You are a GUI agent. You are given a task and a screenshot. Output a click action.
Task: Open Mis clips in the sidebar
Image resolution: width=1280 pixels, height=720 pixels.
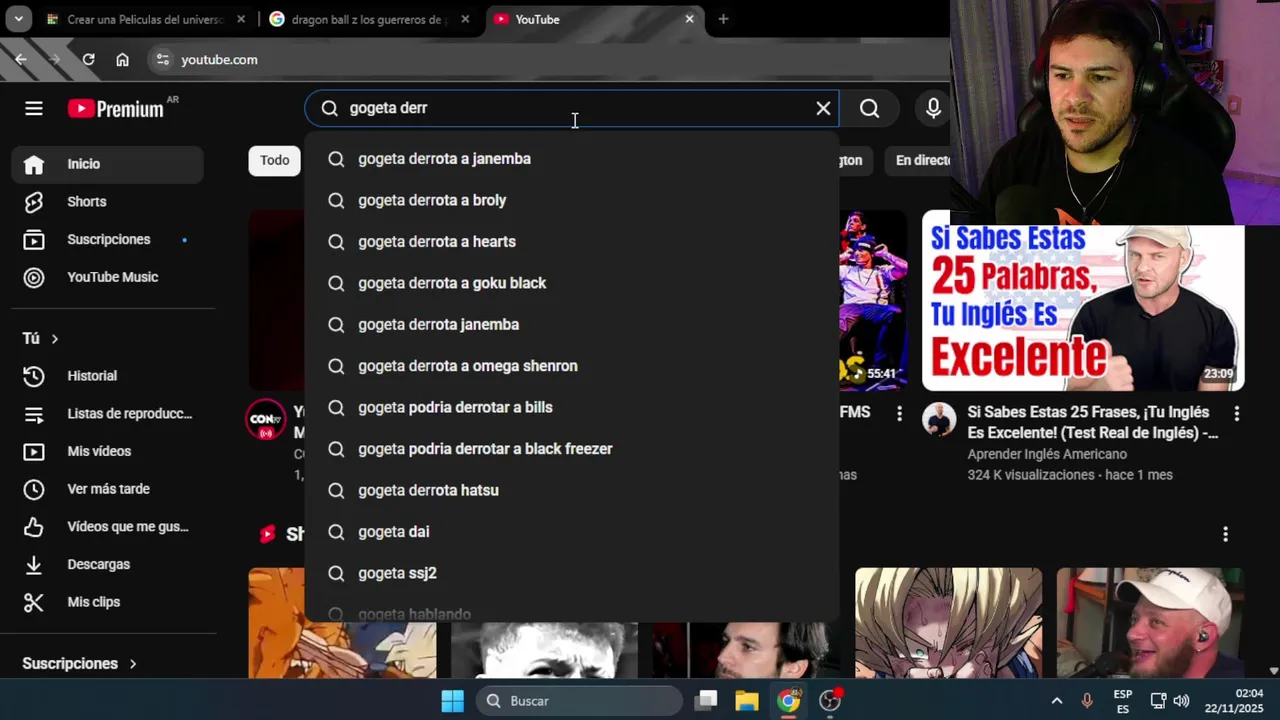tap(108, 602)
